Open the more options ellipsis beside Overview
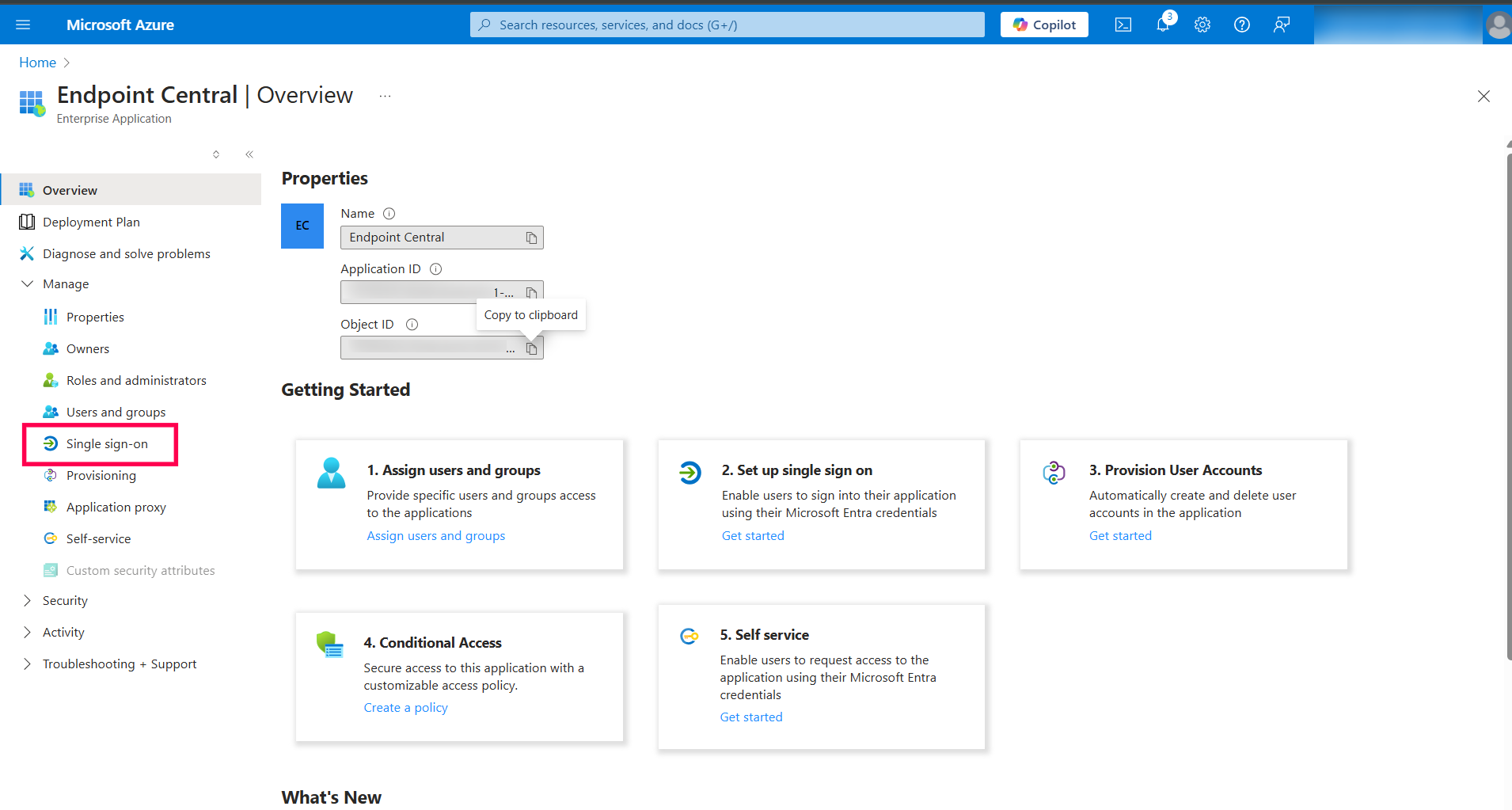 [385, 96]
